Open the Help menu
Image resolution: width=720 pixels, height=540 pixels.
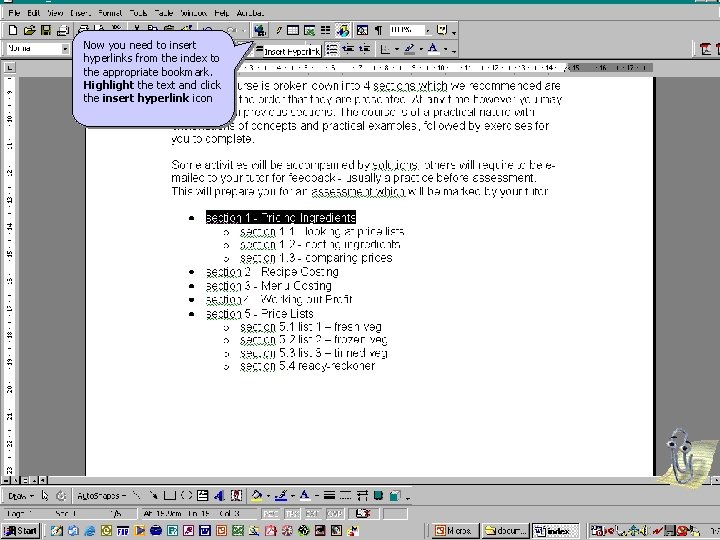click(x=221, y=13)
